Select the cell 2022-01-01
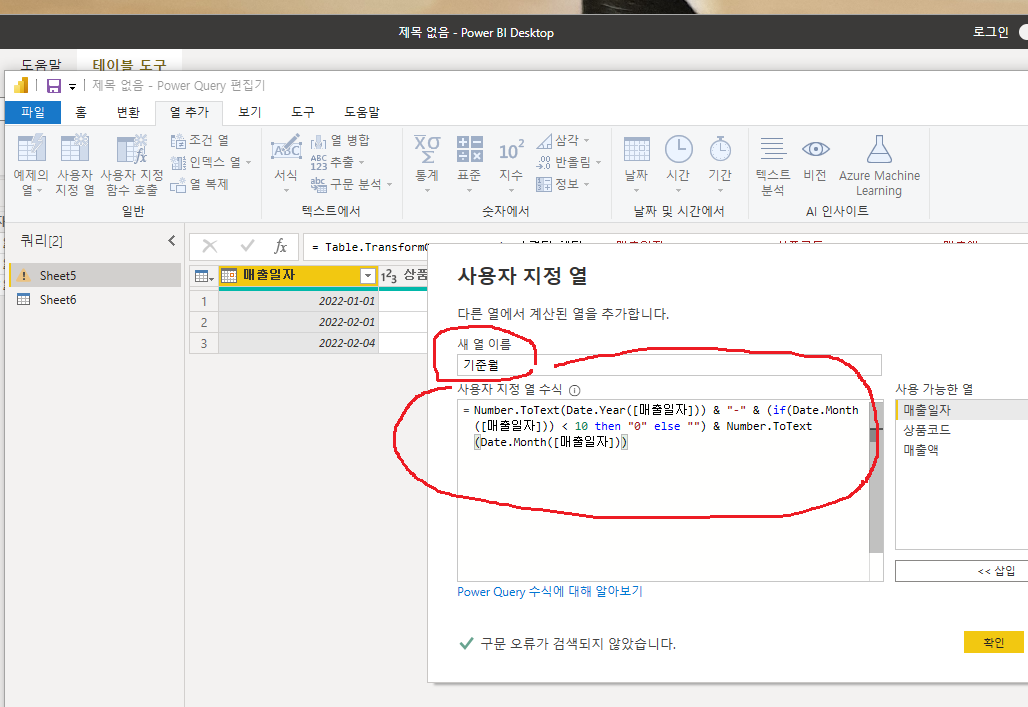 click(x=298, y=301)
